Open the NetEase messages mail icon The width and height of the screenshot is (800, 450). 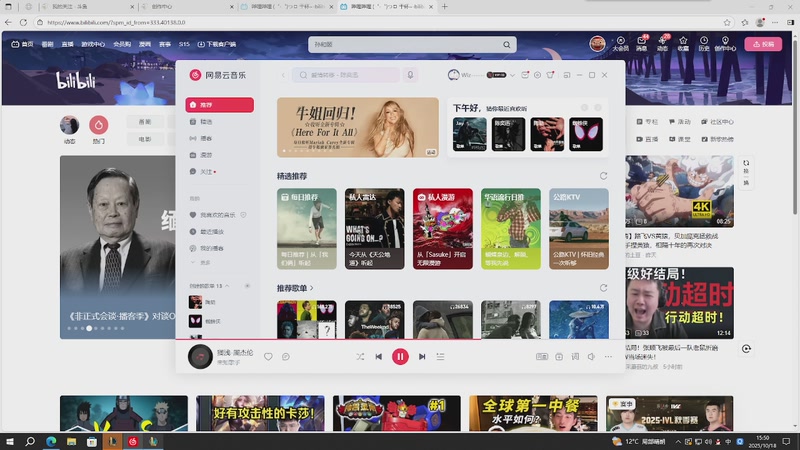coord(525,75)
